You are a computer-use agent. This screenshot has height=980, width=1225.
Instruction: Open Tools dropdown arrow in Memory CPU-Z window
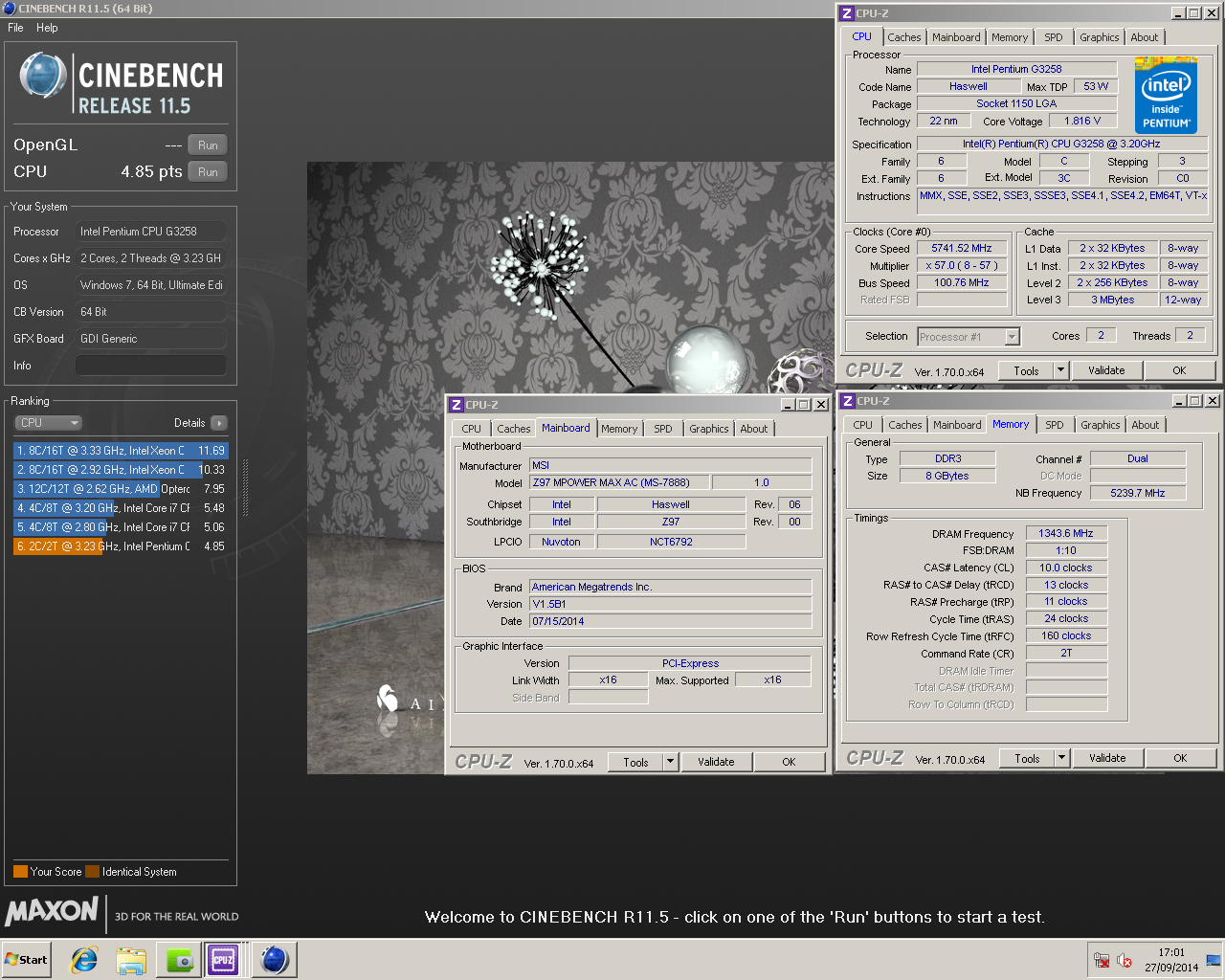click(x=1061, y=759)
